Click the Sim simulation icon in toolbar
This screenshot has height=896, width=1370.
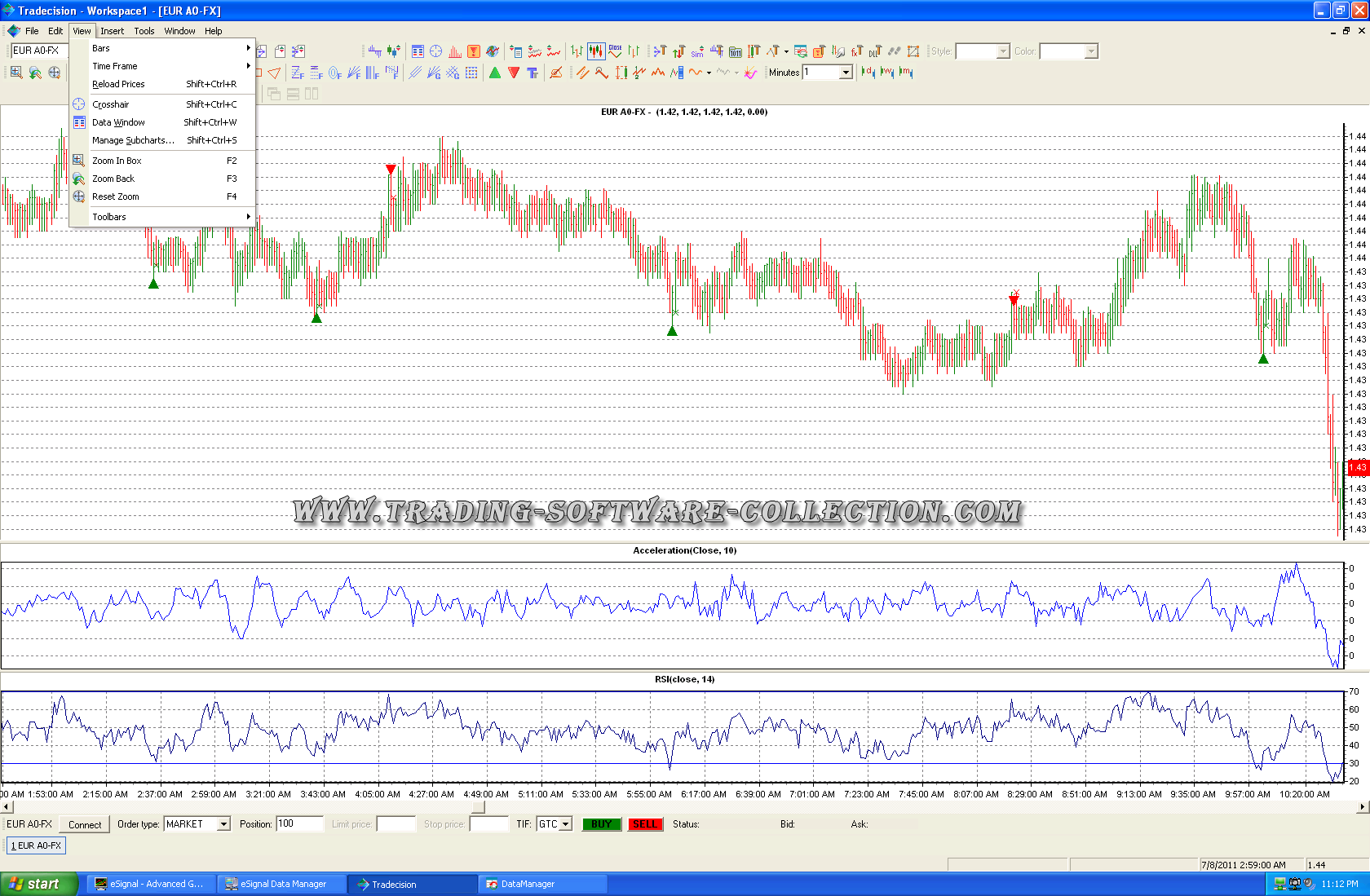click(x=697, y=52)
